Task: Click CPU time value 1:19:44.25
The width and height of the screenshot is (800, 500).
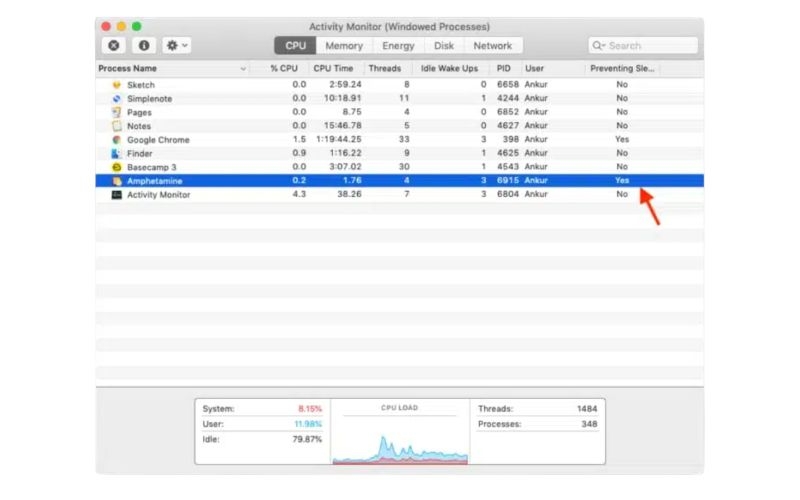Action: tap(339, 139)
